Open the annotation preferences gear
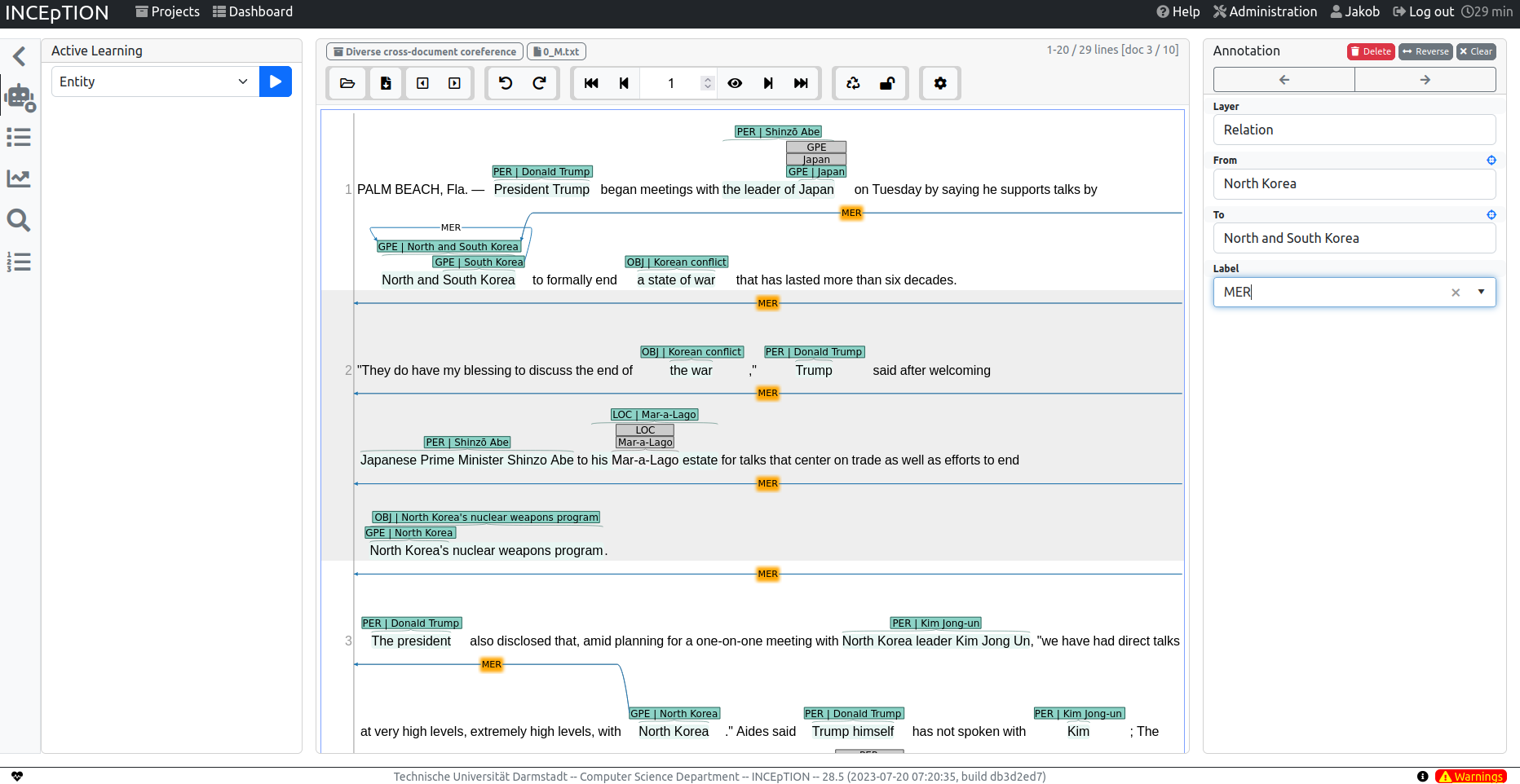 click(940, 83)
